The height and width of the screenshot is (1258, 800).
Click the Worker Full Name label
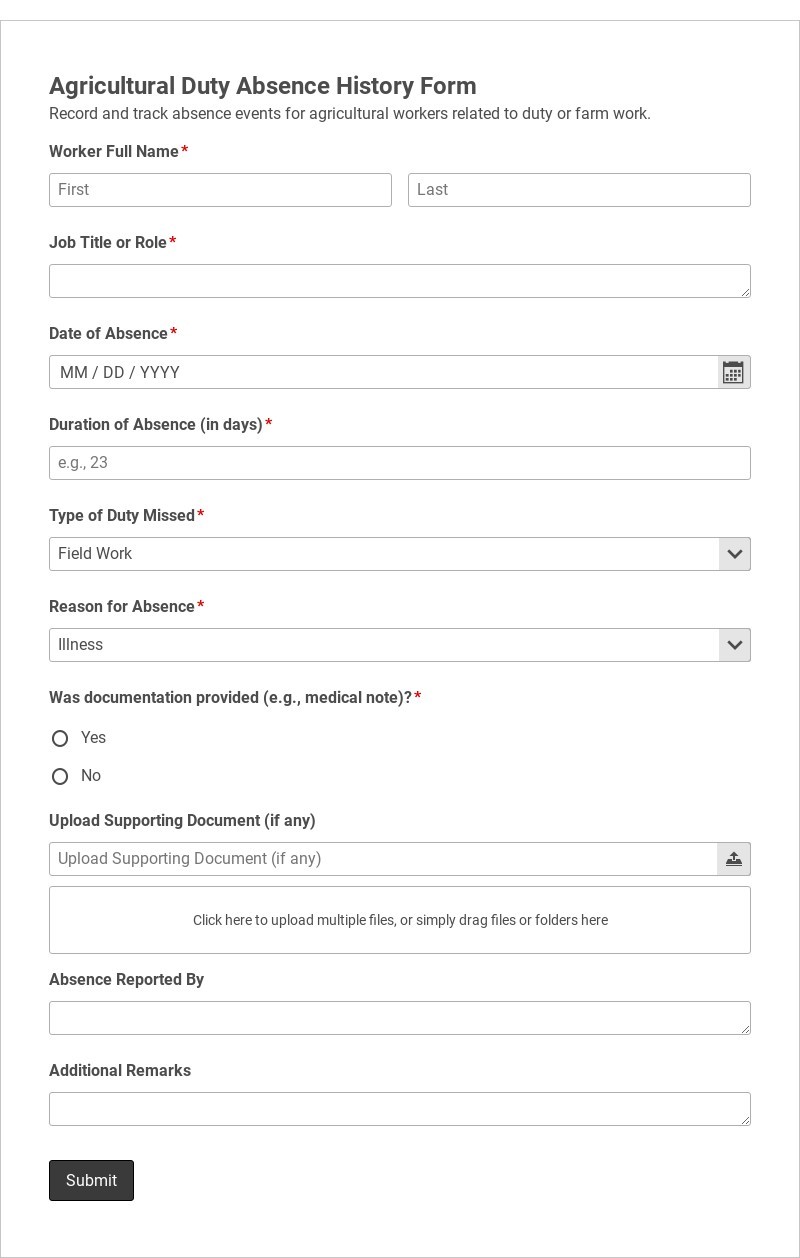click(x=114, y=151)
